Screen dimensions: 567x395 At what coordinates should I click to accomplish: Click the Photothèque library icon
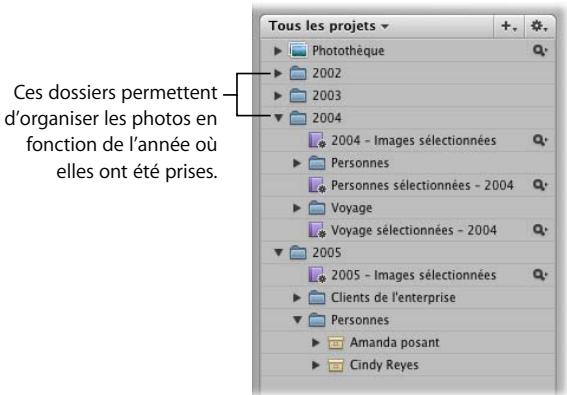coord(298,50)
